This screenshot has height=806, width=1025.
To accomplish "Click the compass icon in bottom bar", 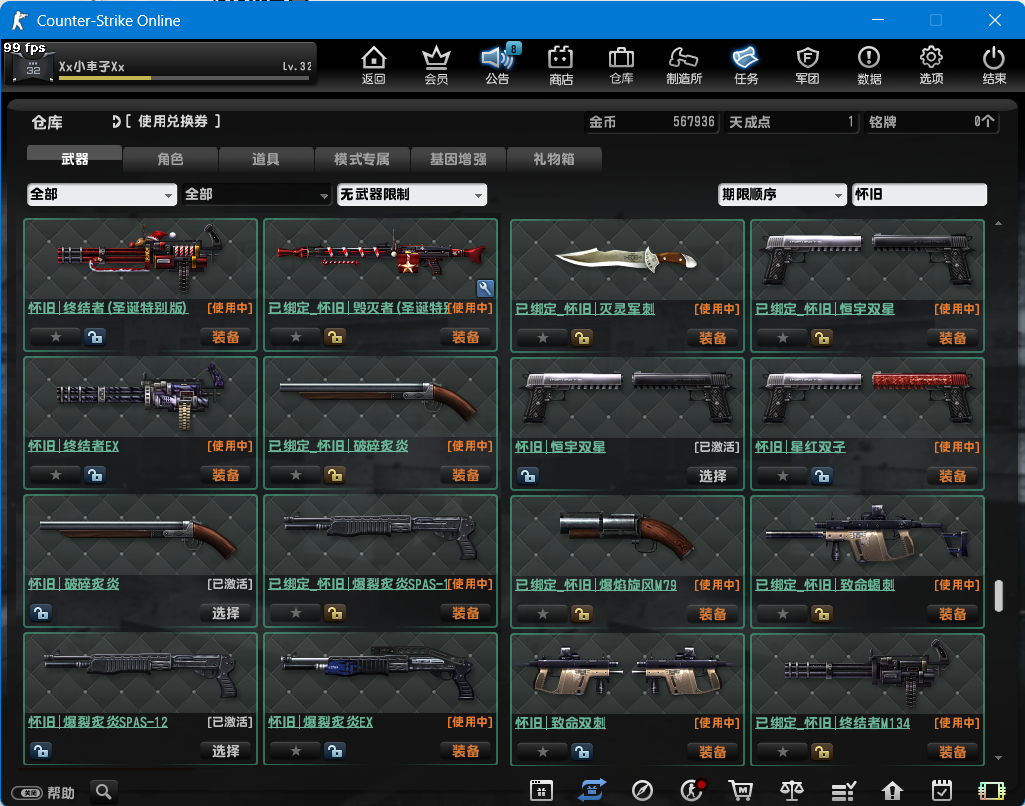I will coord(643,791).
